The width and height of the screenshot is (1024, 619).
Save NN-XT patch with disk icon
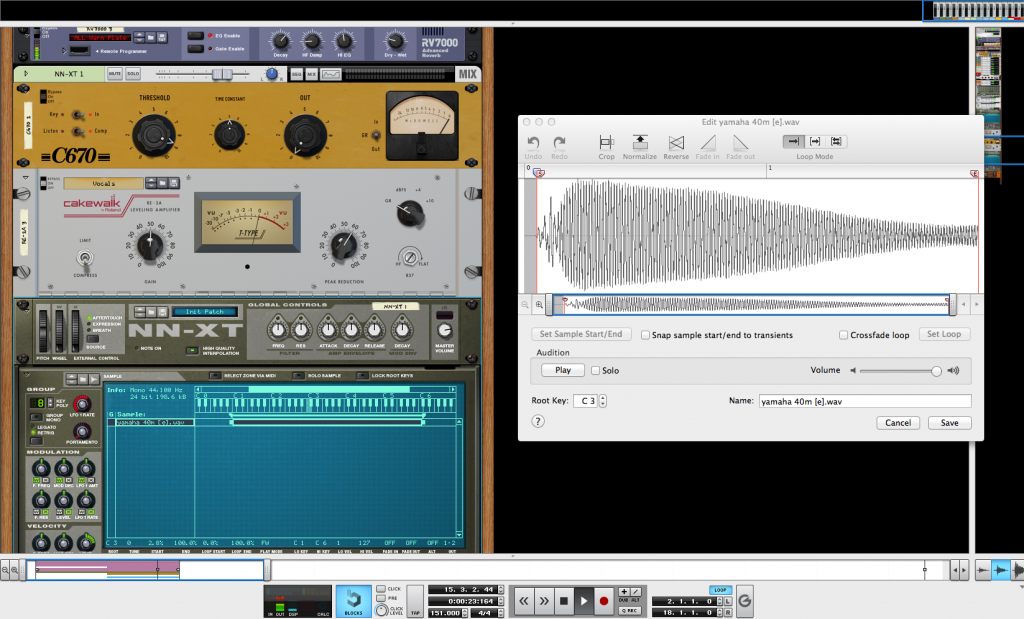[163, 311]
